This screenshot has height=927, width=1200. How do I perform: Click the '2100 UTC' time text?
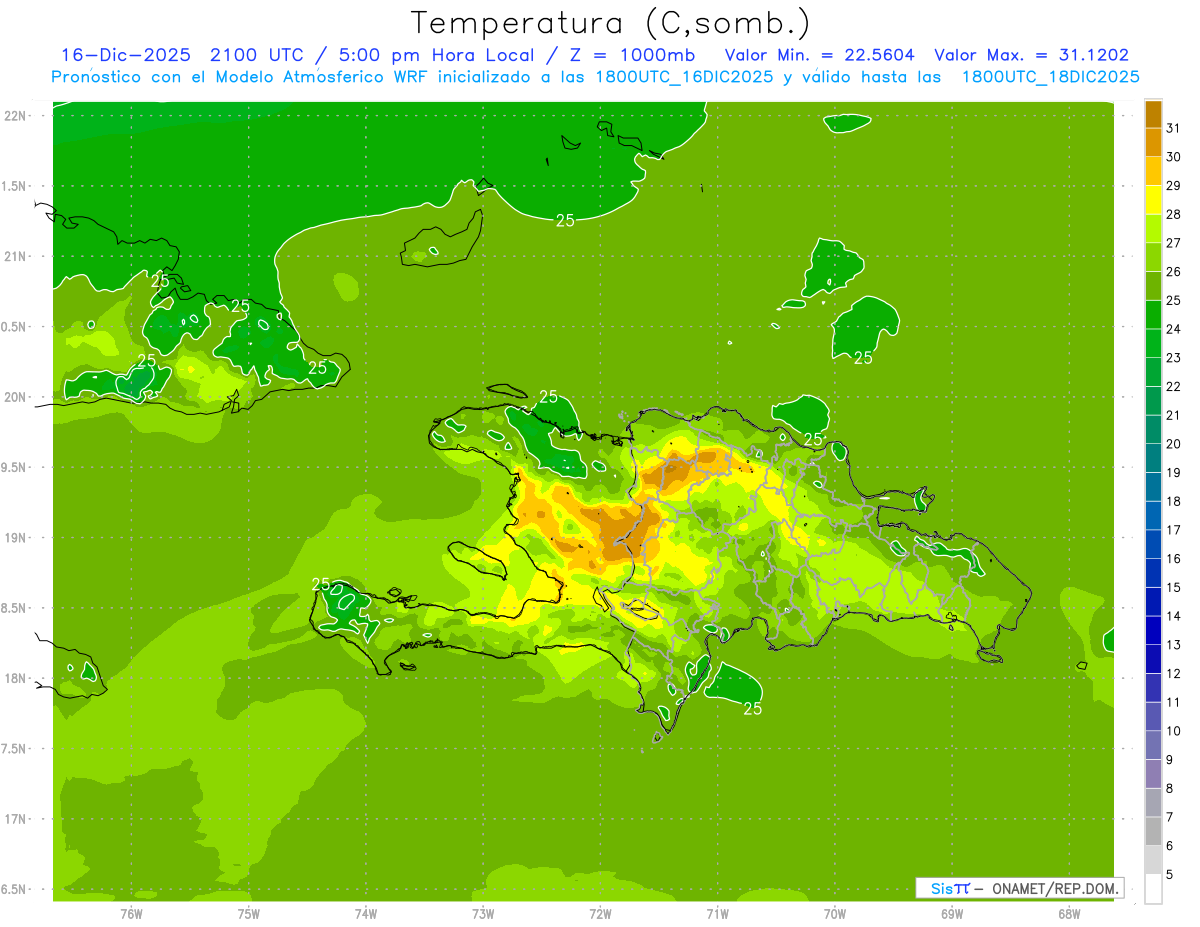[256, 55]
